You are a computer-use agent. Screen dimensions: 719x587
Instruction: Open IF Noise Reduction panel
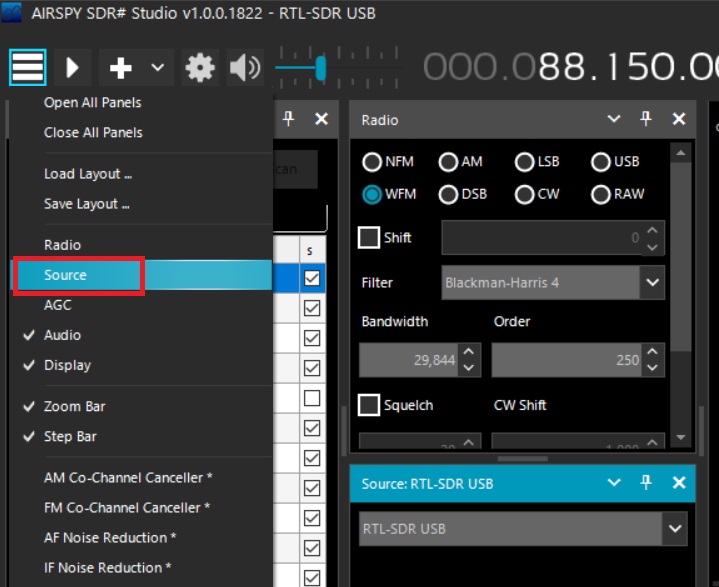(x=108, y=568)
